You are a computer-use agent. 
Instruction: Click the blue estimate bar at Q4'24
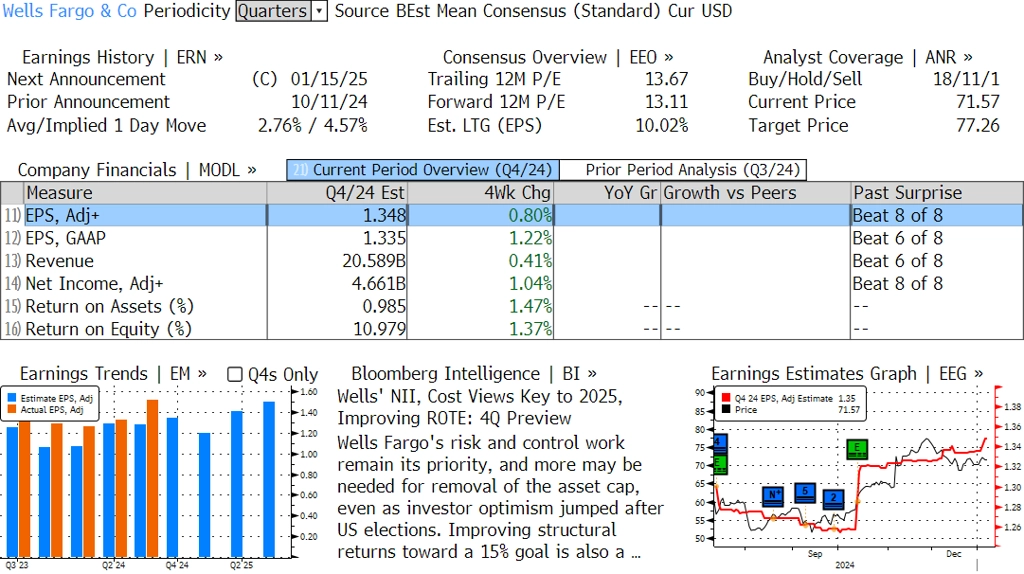click(x=172, y=488)
